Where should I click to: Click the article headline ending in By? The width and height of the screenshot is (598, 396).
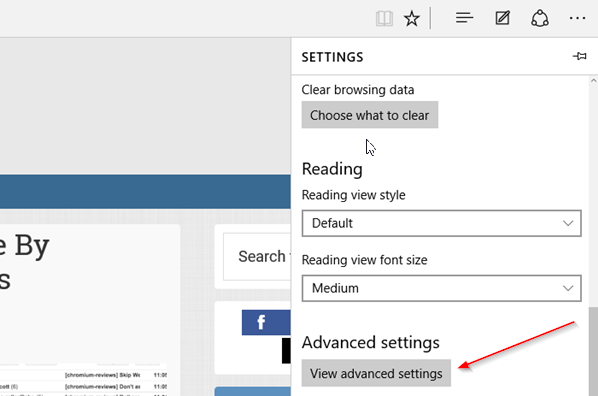coord(24,246)
